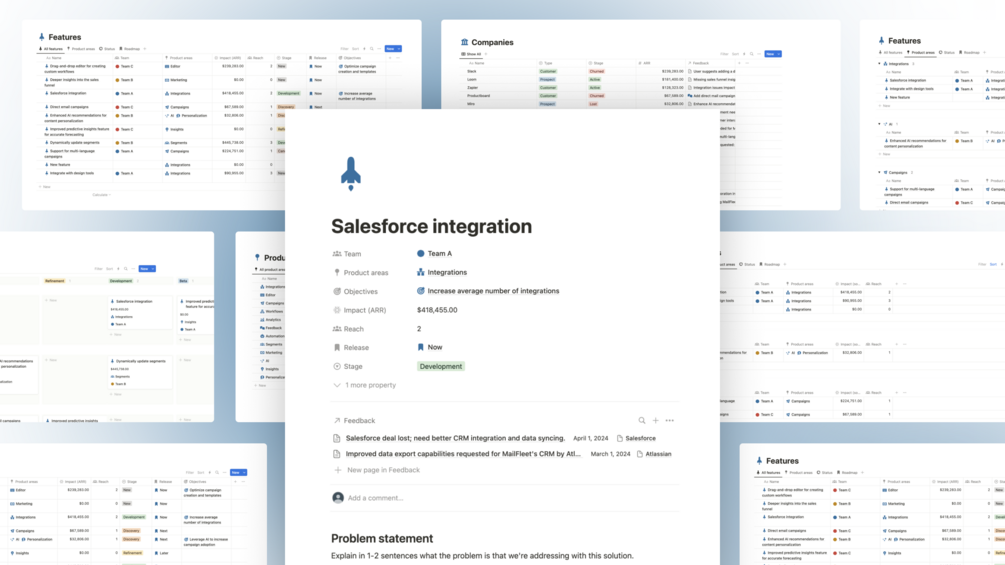The width and height of the screenshot is (1005, 565).
Task: Switch to All features tab in grouped Features panel
Action: pos(891,53)
